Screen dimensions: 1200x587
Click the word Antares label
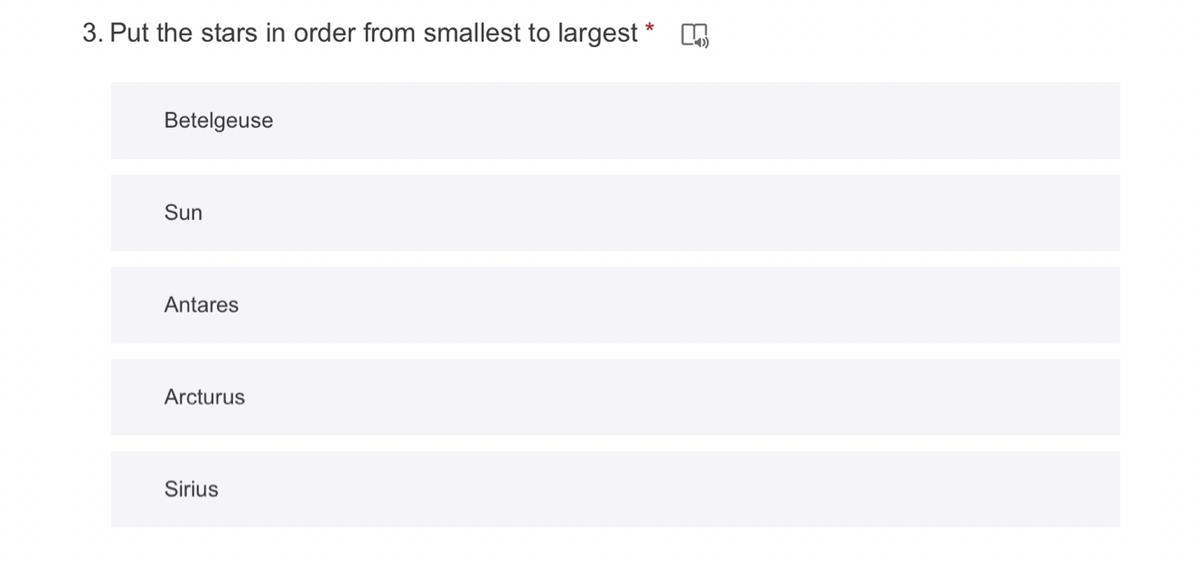pyautogui.click(x=201, y=304)
